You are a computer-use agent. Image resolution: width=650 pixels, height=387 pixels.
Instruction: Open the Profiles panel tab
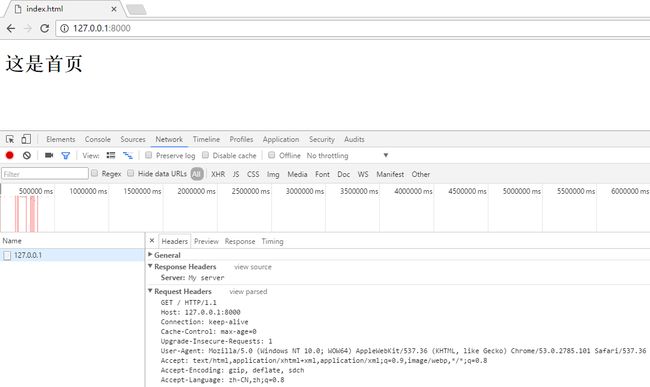pyautogui.click(x=241, y=139)
